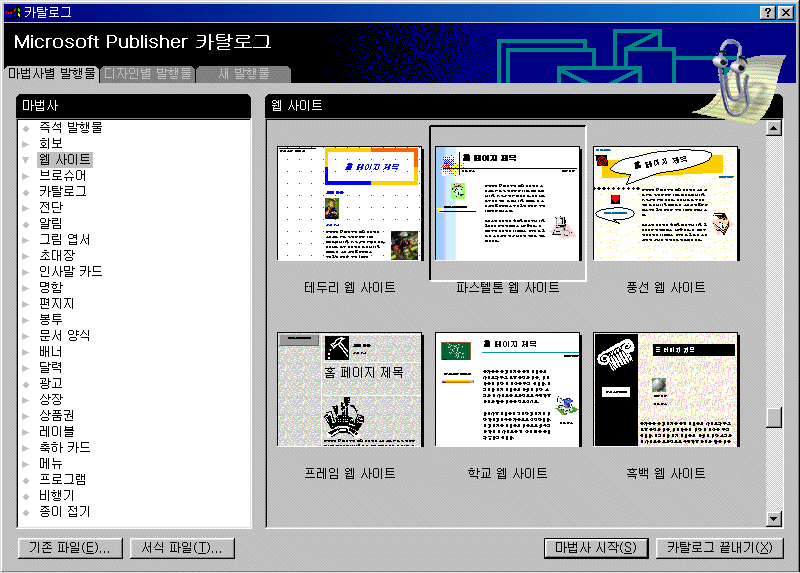
Task: Click the Publisher icon in title bar
Action: point(13,12)
